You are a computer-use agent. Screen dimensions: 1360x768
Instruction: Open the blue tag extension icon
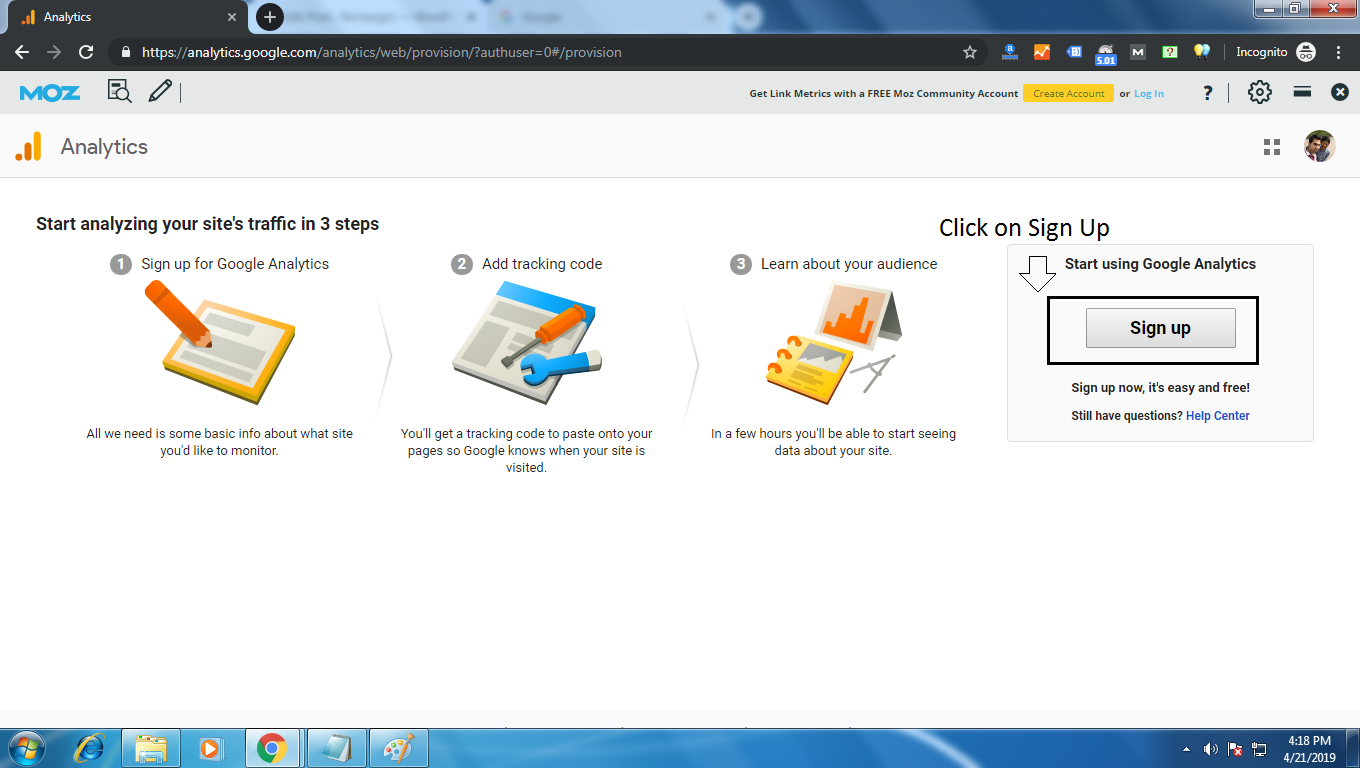(x=1074, y=52)
